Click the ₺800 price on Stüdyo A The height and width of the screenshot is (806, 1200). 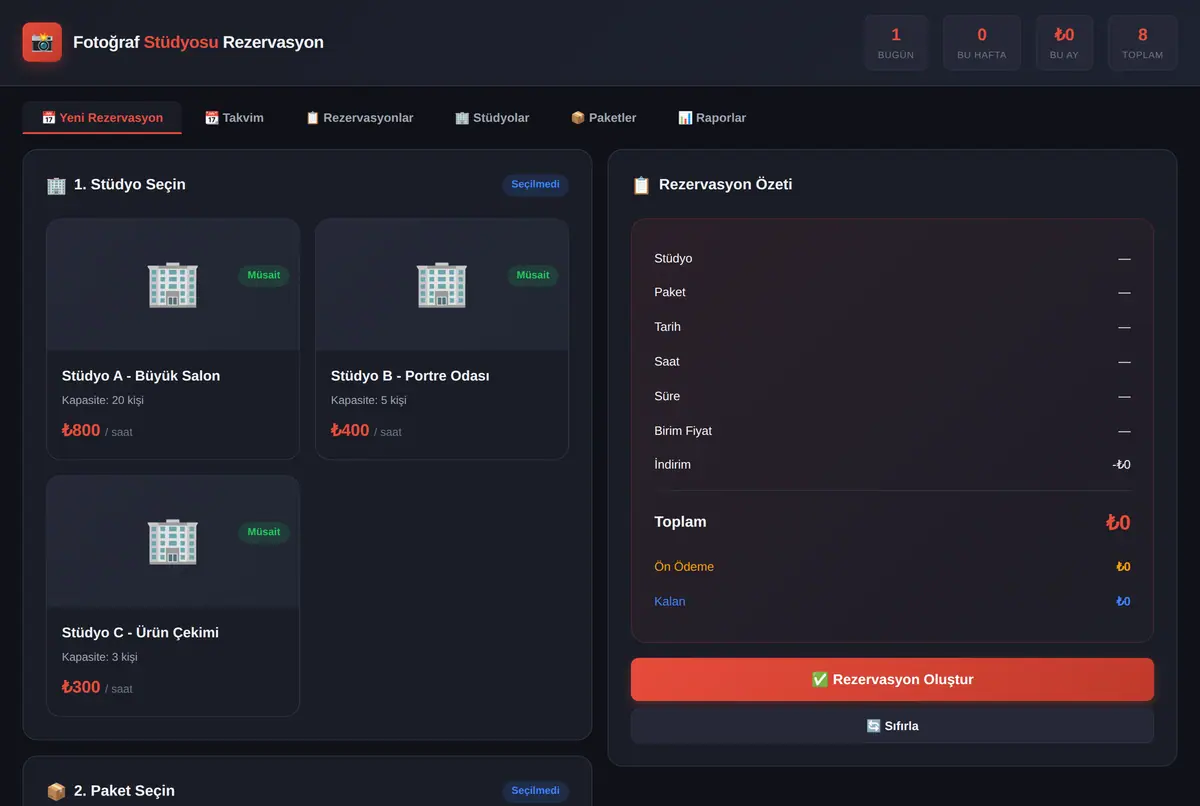(81, 431)
